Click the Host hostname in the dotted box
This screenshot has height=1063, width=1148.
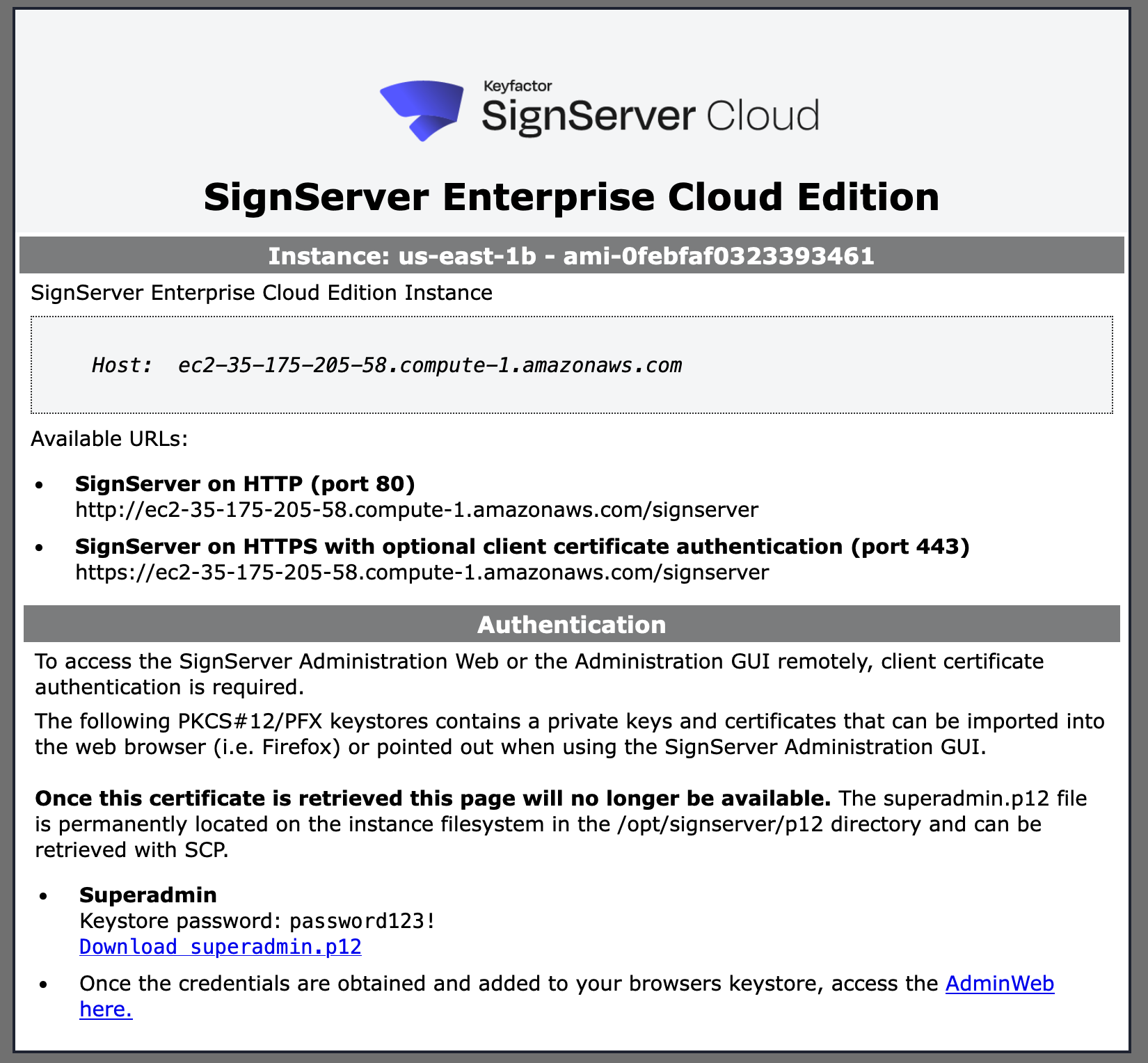pyautogui.click(x=429, y=365)
